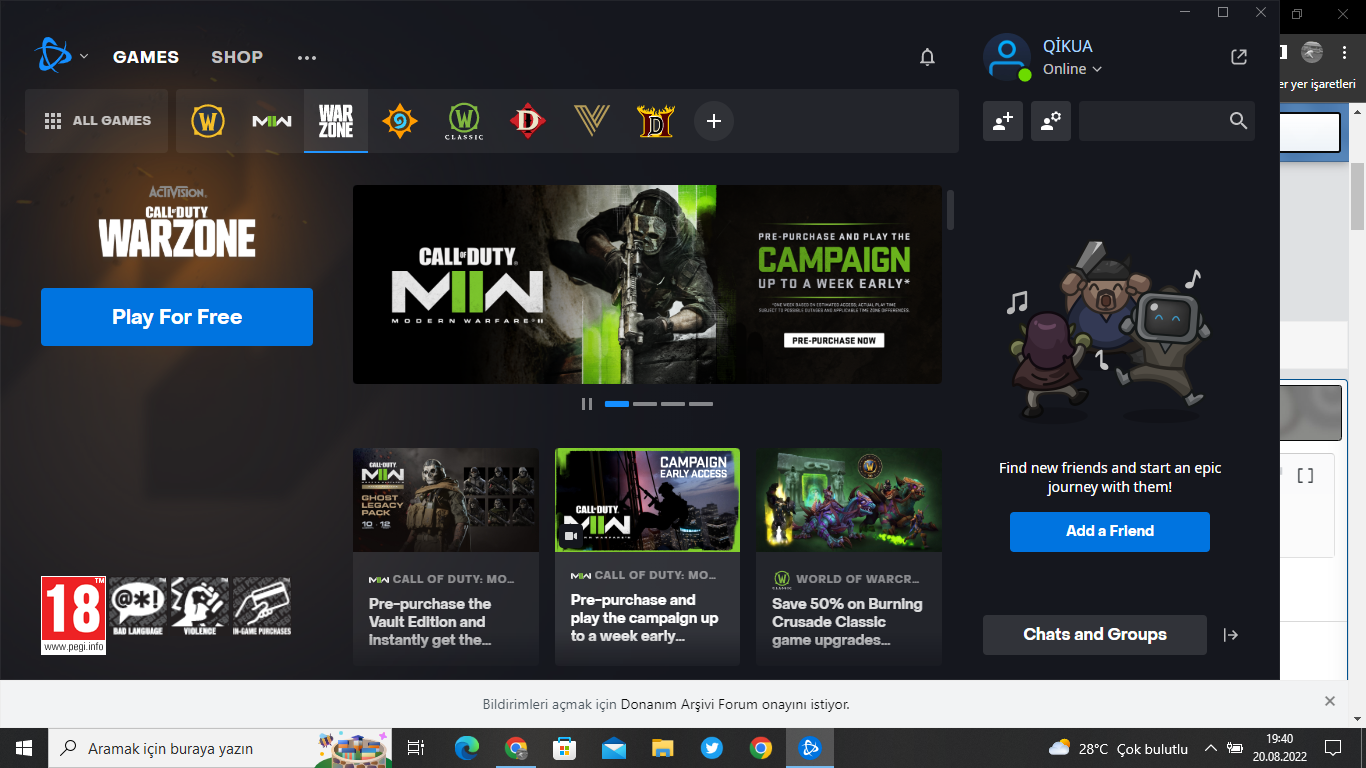This screenshot has height=768, width=1366.
Task: Click the Add a Friend button
Action: [x=1110, y=531]
